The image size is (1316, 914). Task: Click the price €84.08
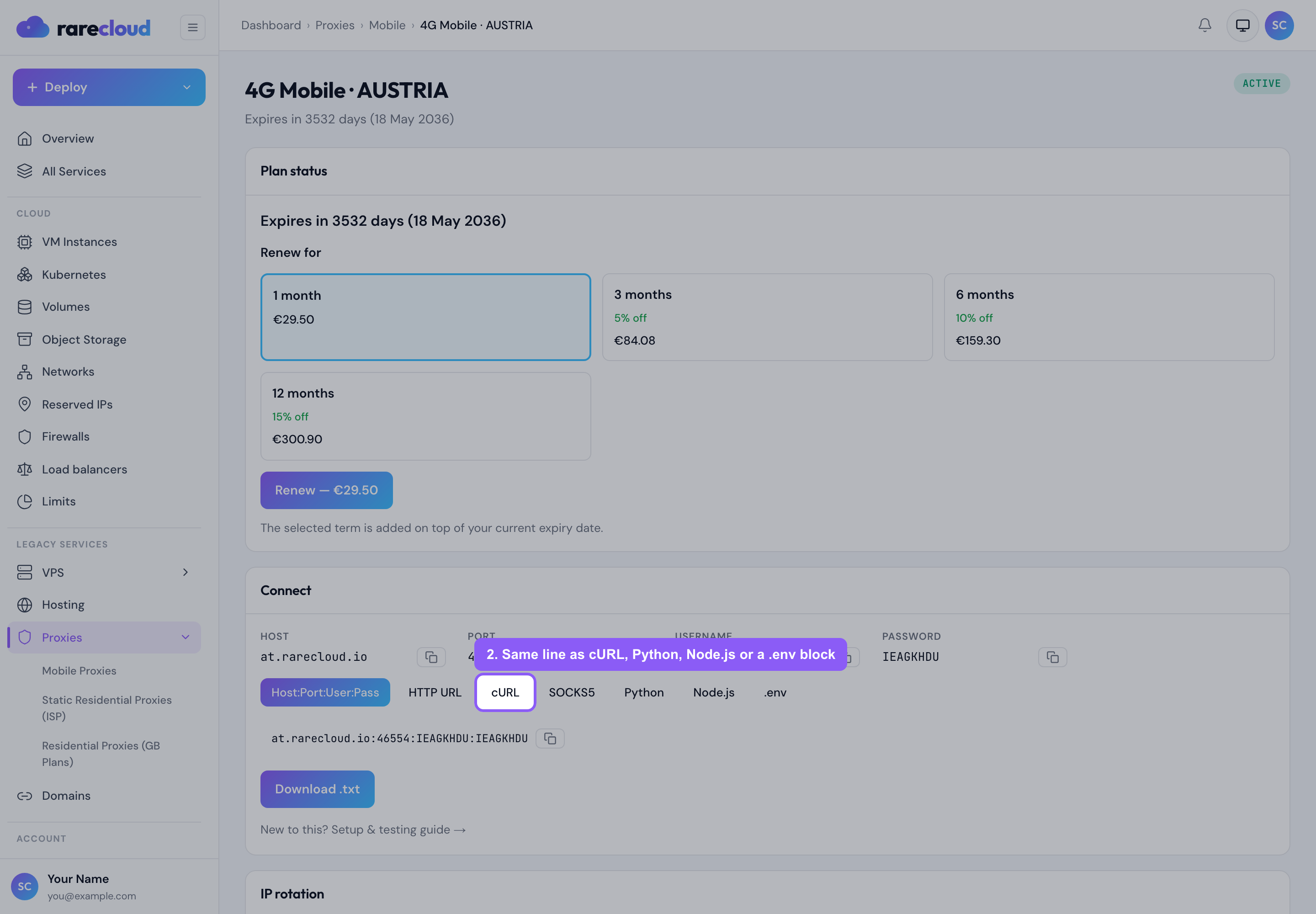coord(635,340)
